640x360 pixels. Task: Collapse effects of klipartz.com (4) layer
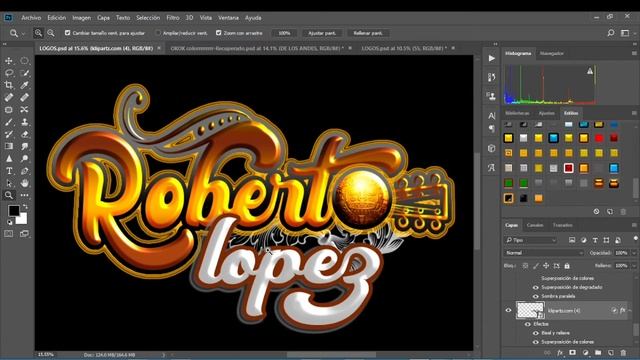[x=630, y=311]
